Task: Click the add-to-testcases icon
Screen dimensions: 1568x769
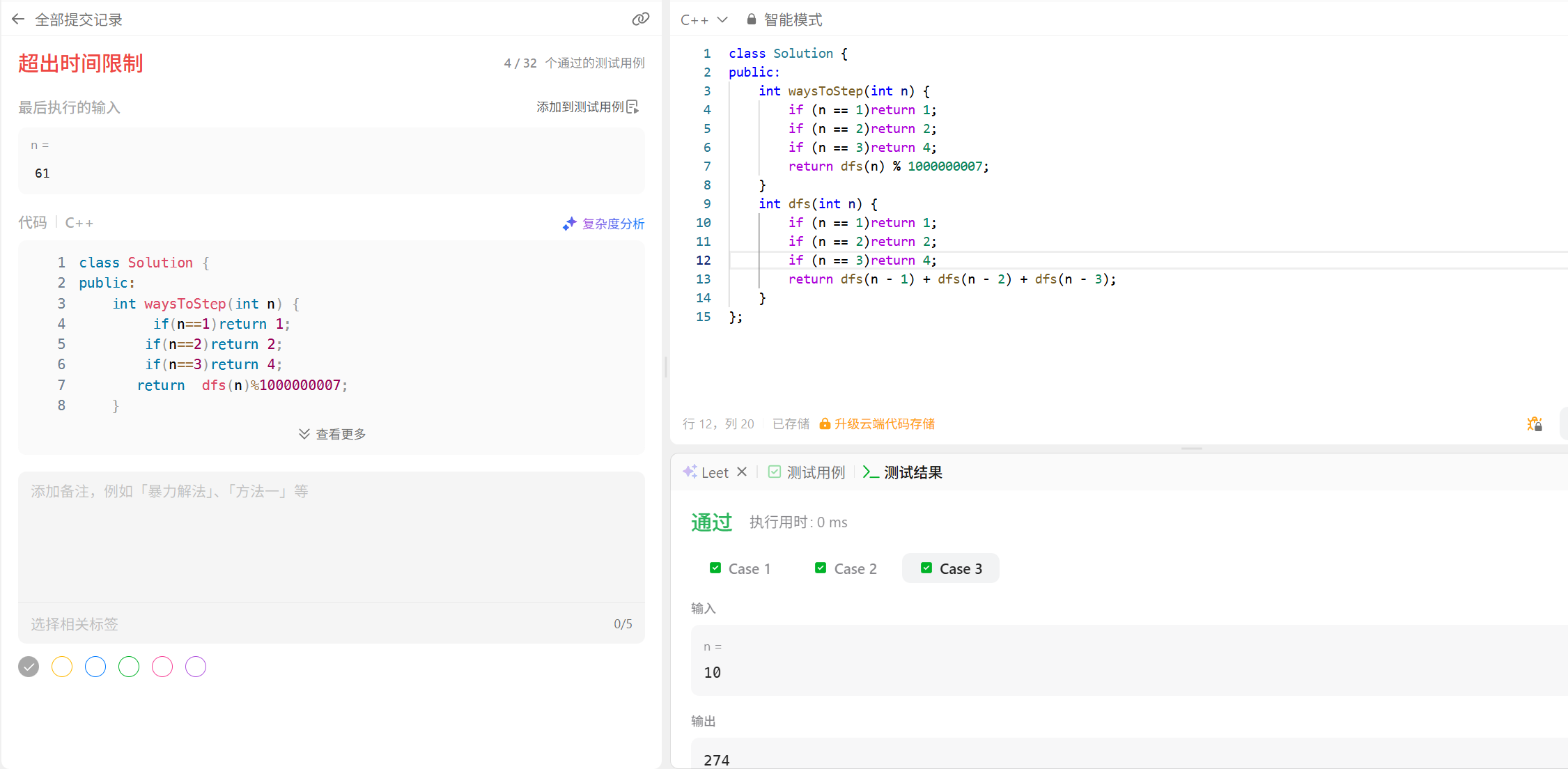Action: click(x=632, y=107)
